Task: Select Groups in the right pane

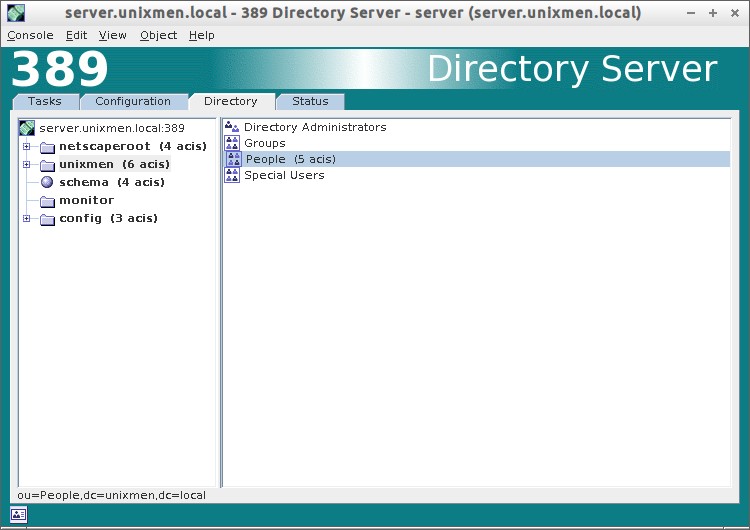Action: [265, 143]
